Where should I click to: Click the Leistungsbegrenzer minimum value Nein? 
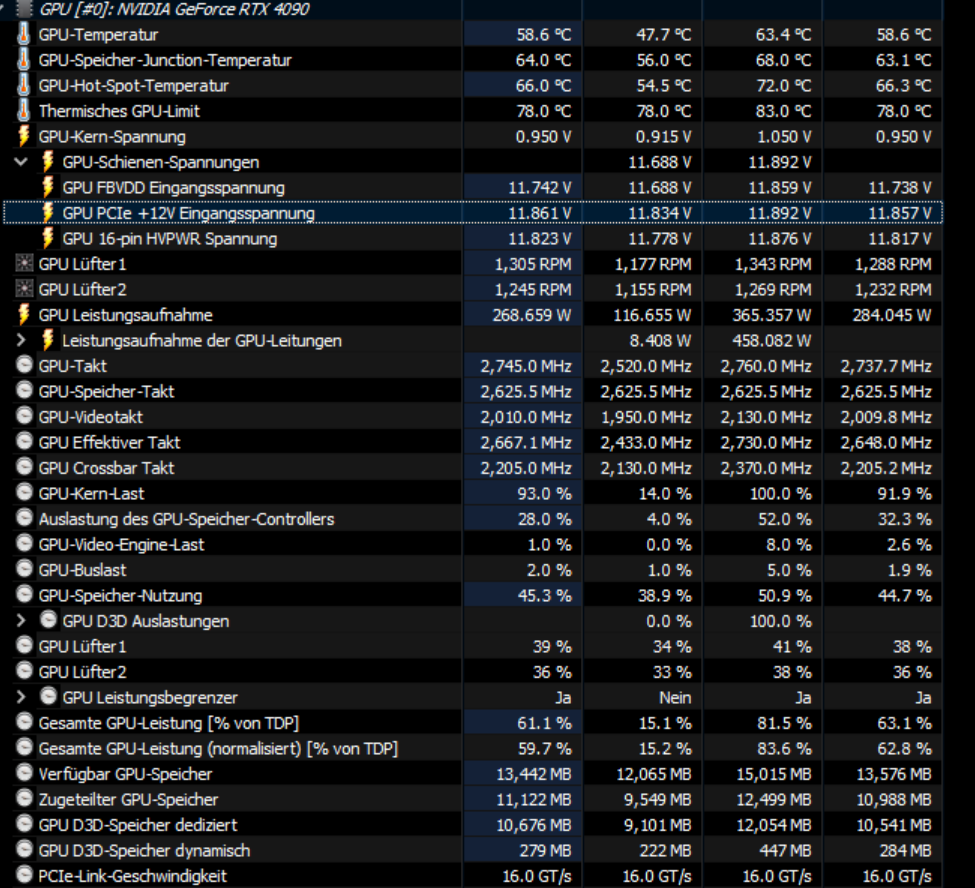[675, 698]
